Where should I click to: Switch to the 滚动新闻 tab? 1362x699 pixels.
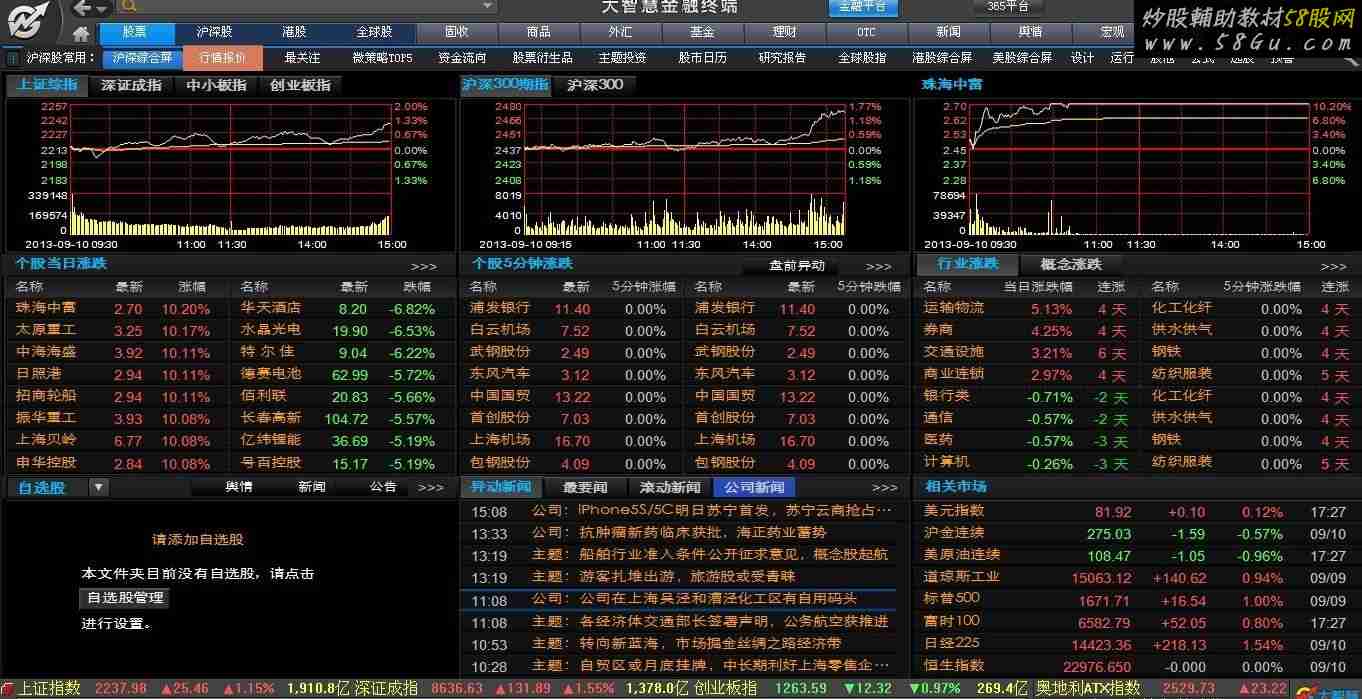point(670,487)
